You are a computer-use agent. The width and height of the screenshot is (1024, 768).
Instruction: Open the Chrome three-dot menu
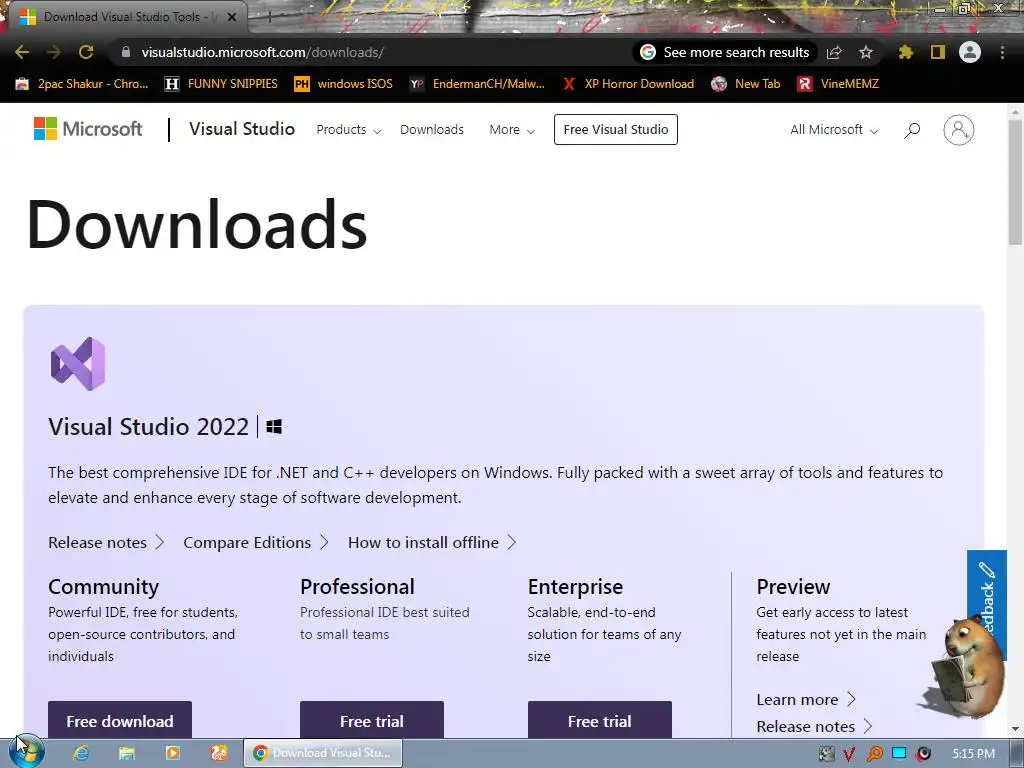coord(1002,52)
